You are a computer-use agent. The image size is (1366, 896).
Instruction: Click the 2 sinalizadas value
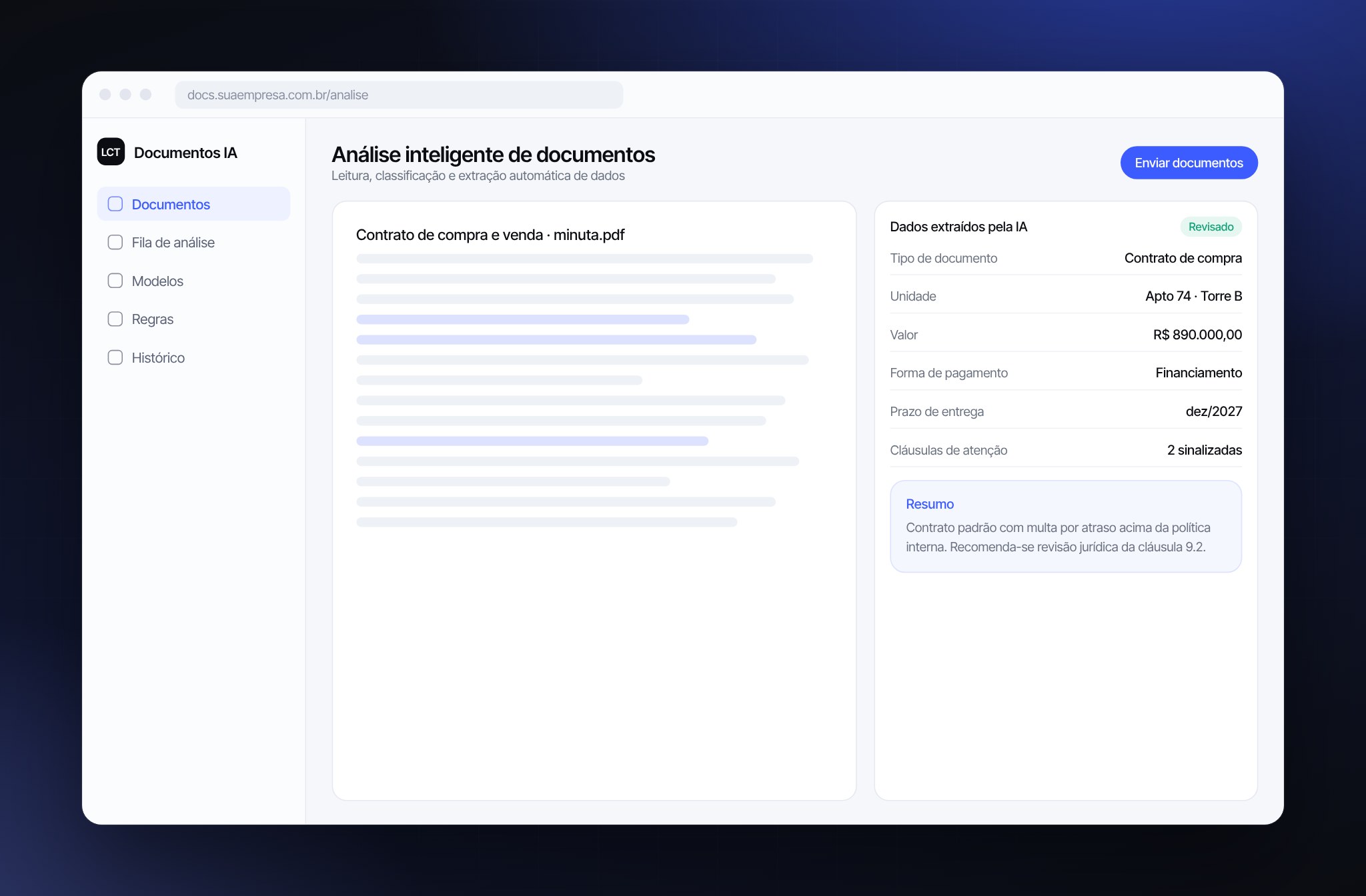click(x=1204, y=450)
